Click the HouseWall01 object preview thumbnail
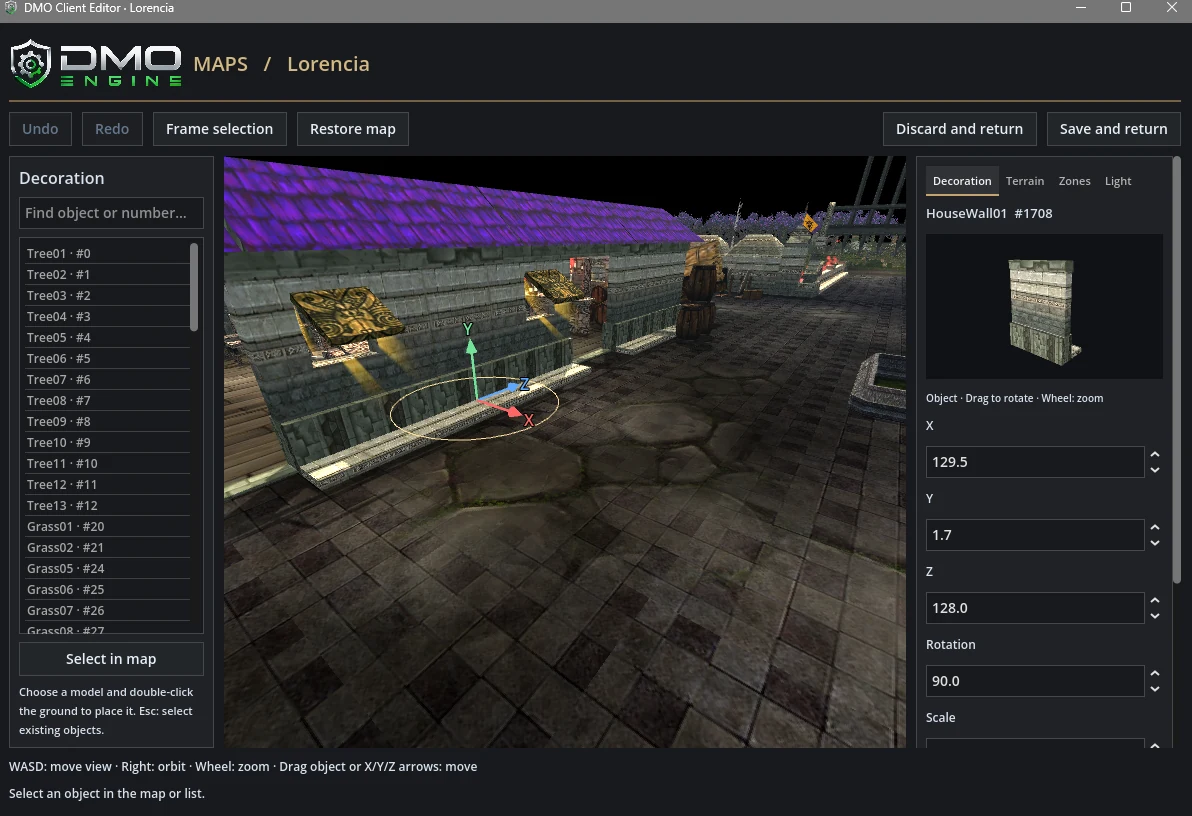This screenshot has height=816, width=1192. [1045, 306]
